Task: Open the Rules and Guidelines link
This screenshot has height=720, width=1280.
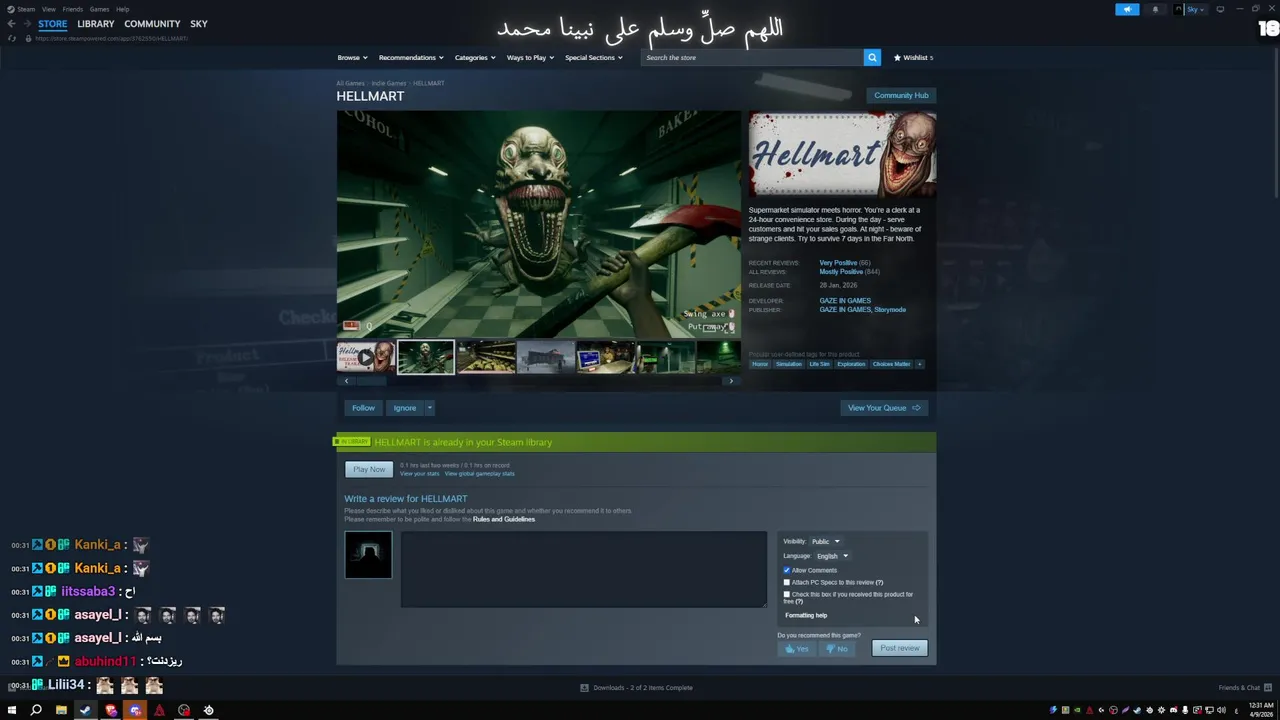Action: coord(504,520)
